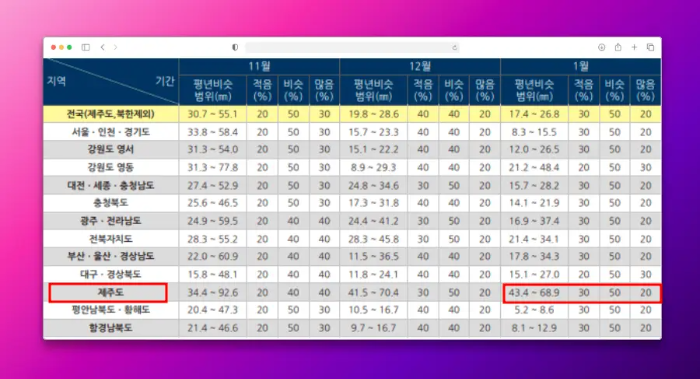The width and height of the screenshot is (700, 379).
Task: Click the 20.4 ~ 47.3 cell
Action: coord(212,310)
